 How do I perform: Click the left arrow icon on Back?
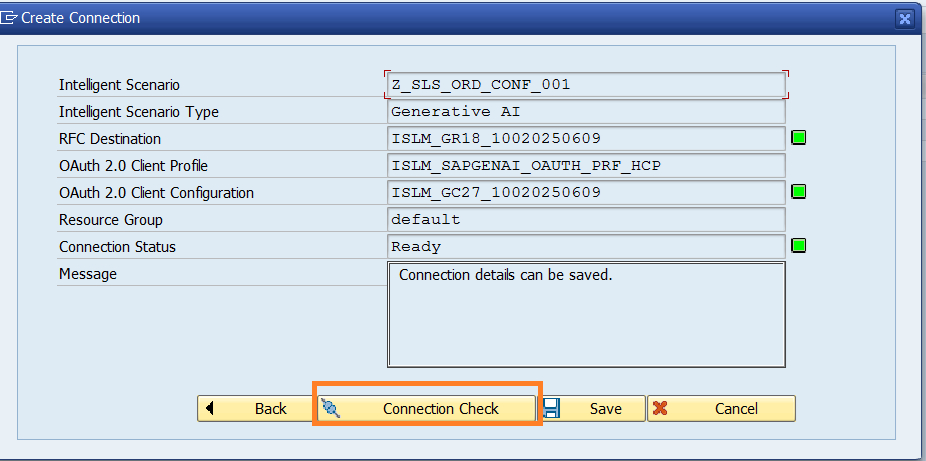[x=211, y=408]
